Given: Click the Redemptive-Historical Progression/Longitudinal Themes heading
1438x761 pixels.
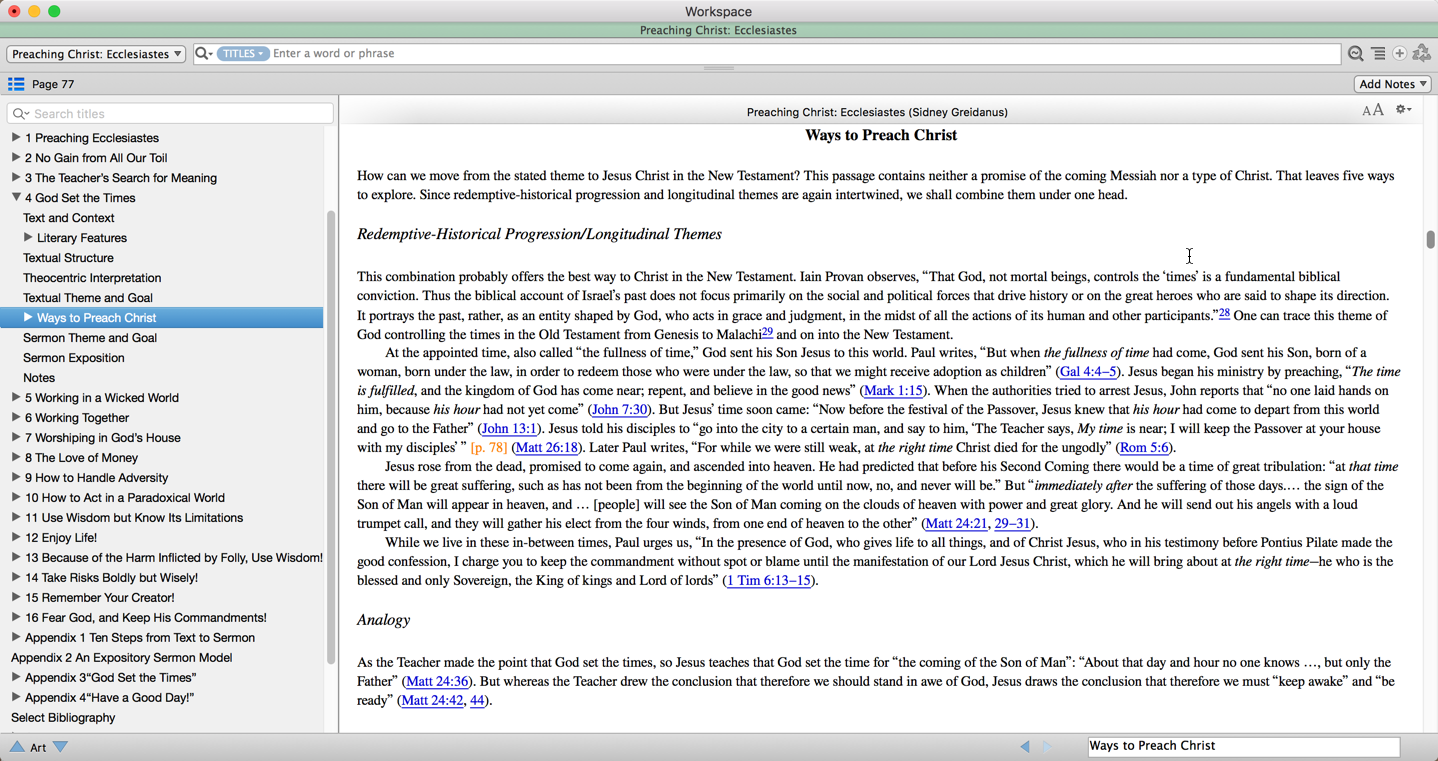Looking at the screenshot, I should tap(539, 234).
